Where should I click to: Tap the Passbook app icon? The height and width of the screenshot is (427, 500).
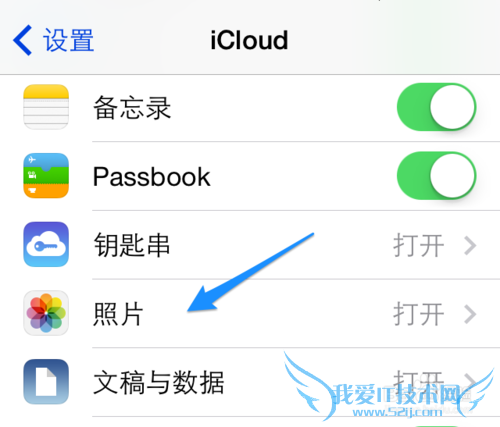coord(46,176)
